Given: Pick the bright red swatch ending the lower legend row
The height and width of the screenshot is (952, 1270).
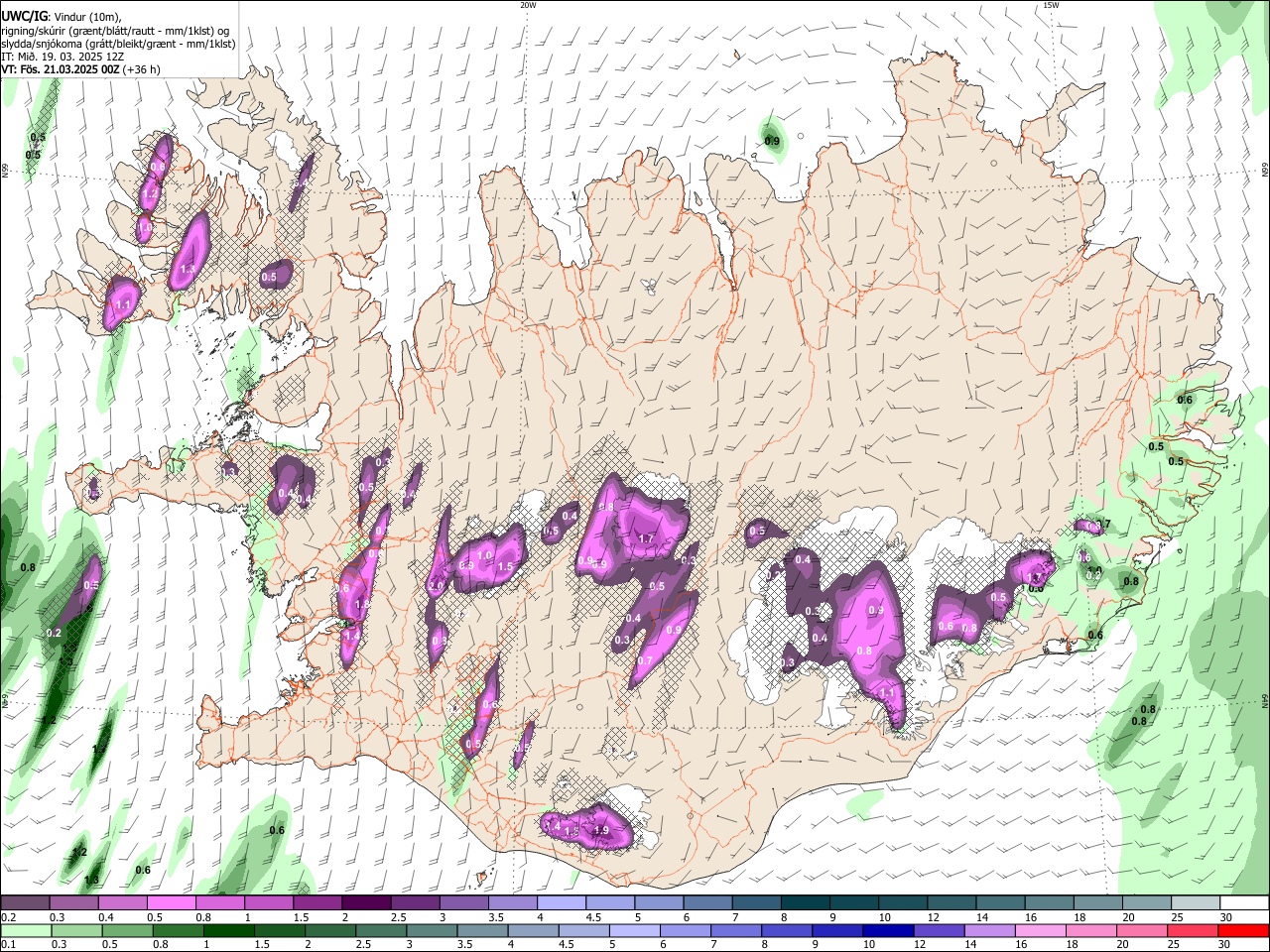Looking at the screenshot, I should pyautogui.click(x=1244, y=930).
